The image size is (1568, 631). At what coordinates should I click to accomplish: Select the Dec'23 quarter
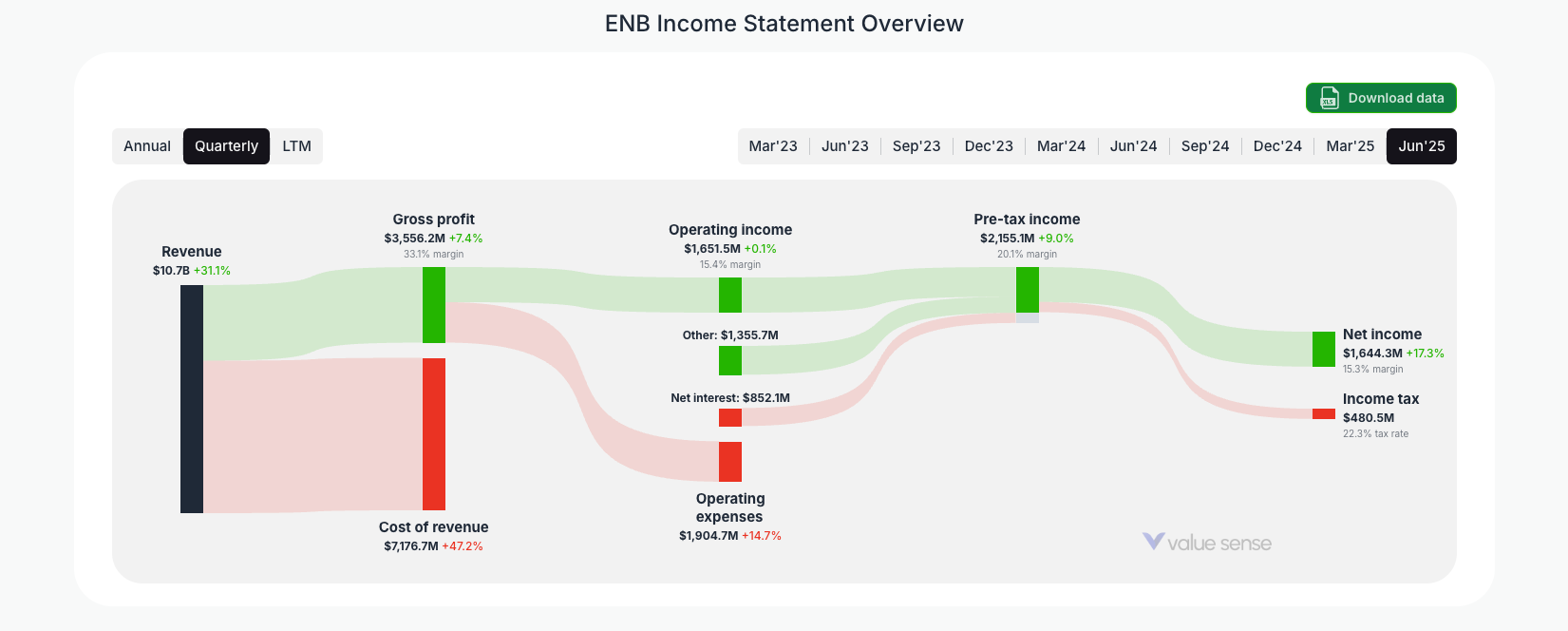(989, 146)
